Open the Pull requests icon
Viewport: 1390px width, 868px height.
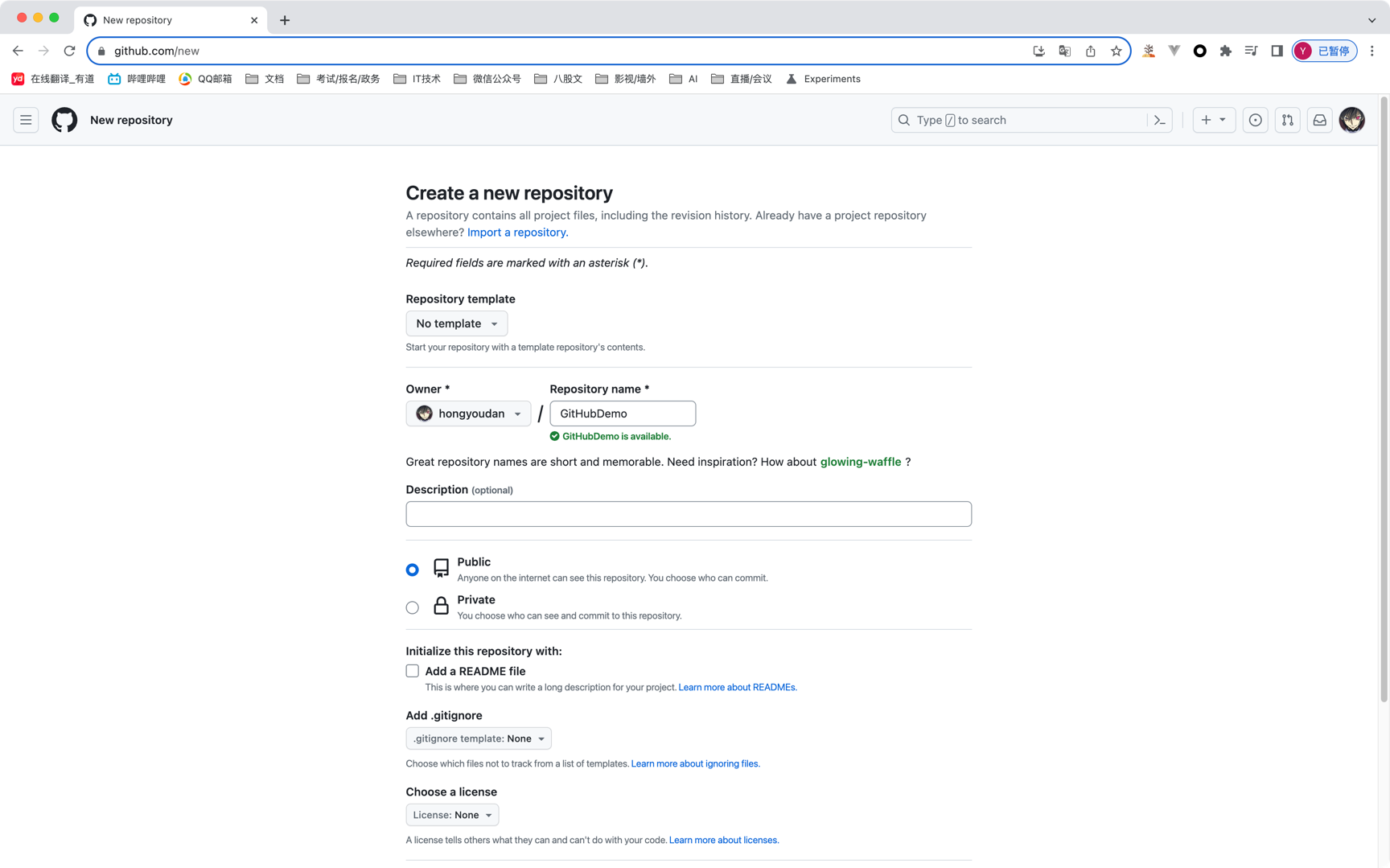[x=1287, y=120]
